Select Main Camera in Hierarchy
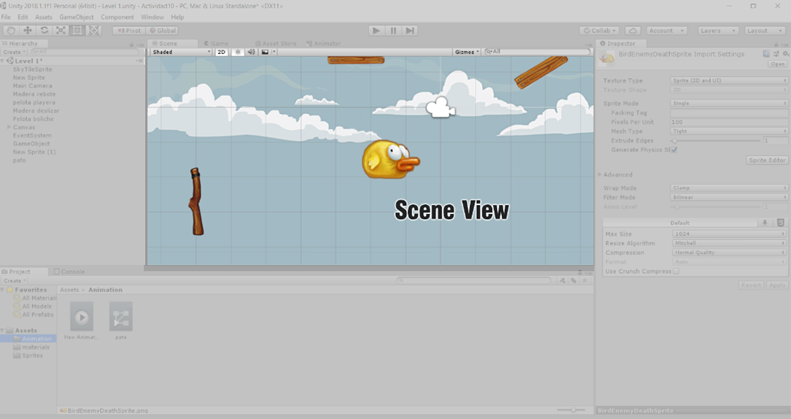Screen dimensions: 791x419 point(32,86)
